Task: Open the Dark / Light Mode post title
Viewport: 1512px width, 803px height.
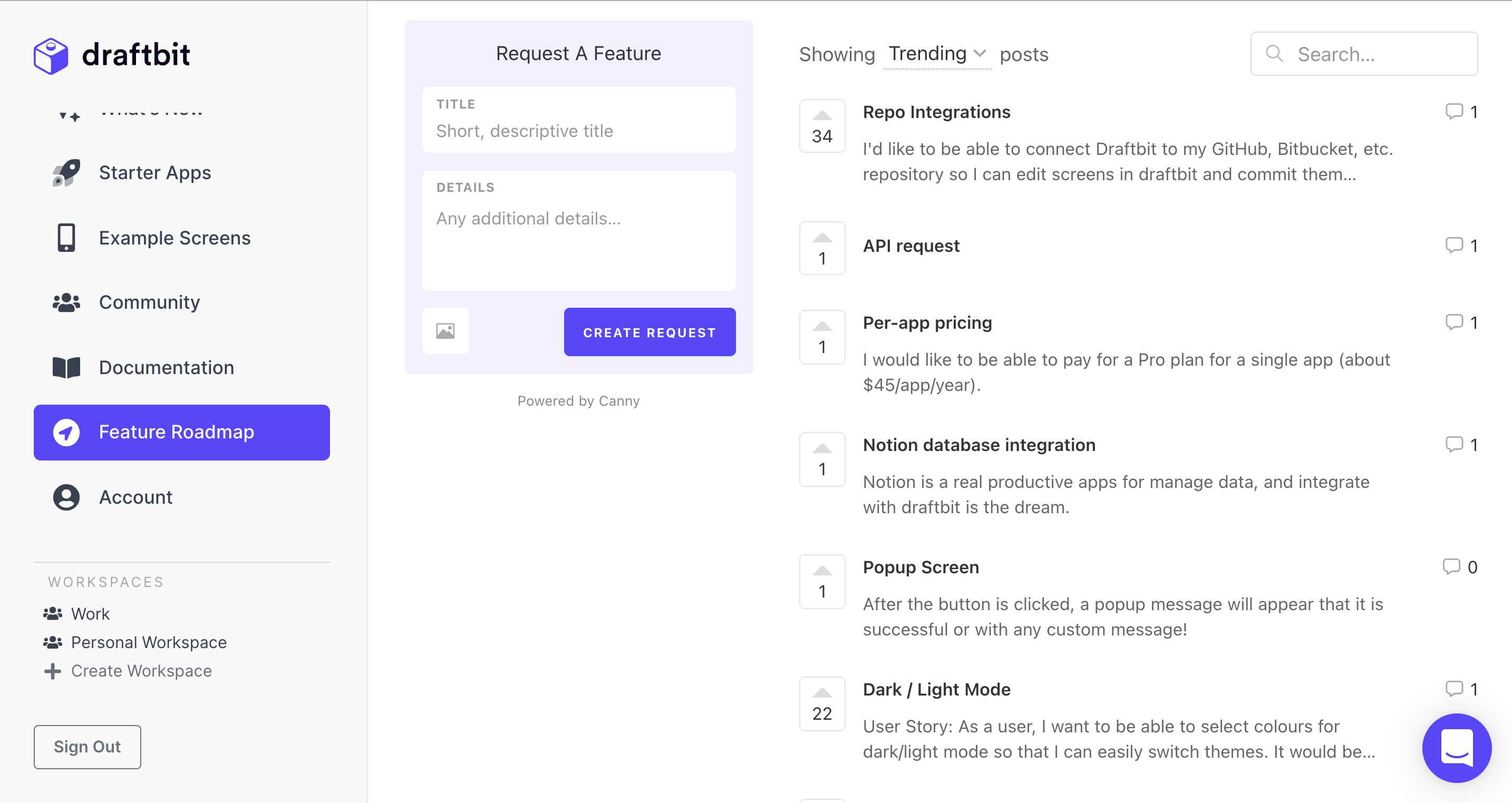Action: (936, 690)
